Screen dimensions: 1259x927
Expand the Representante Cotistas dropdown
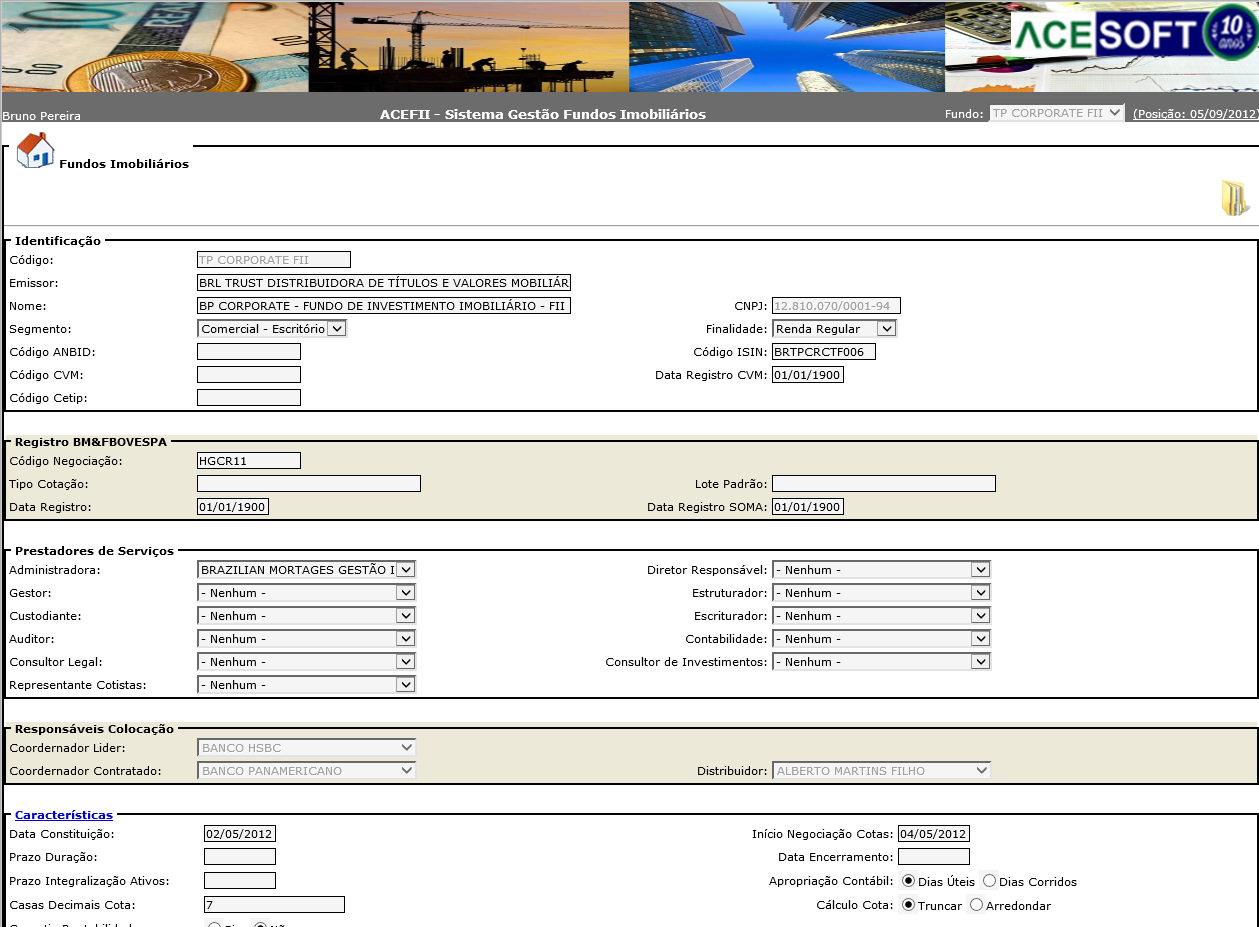306,685
